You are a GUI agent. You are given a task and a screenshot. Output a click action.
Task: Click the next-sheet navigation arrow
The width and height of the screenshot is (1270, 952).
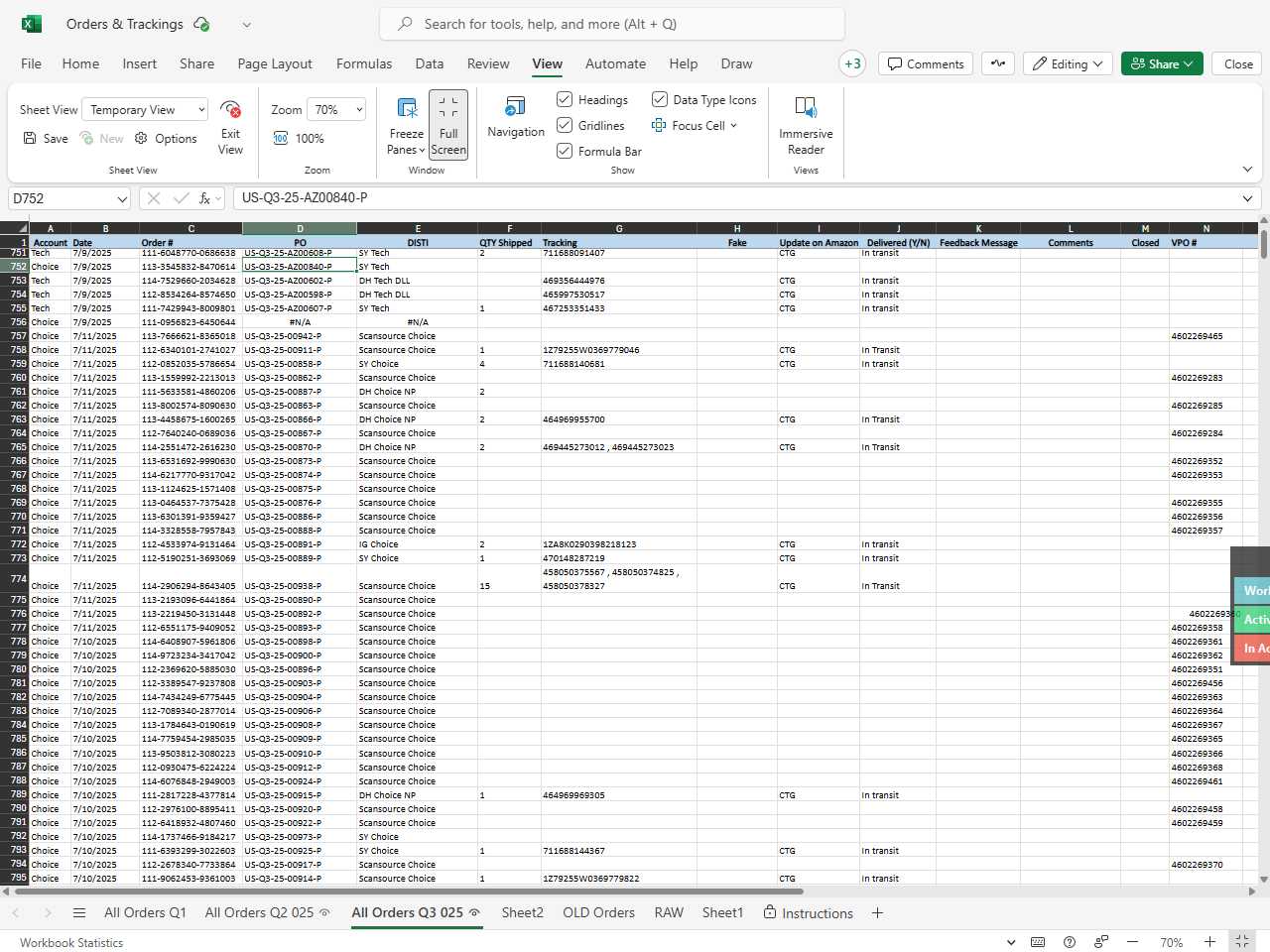coord(47,912)
